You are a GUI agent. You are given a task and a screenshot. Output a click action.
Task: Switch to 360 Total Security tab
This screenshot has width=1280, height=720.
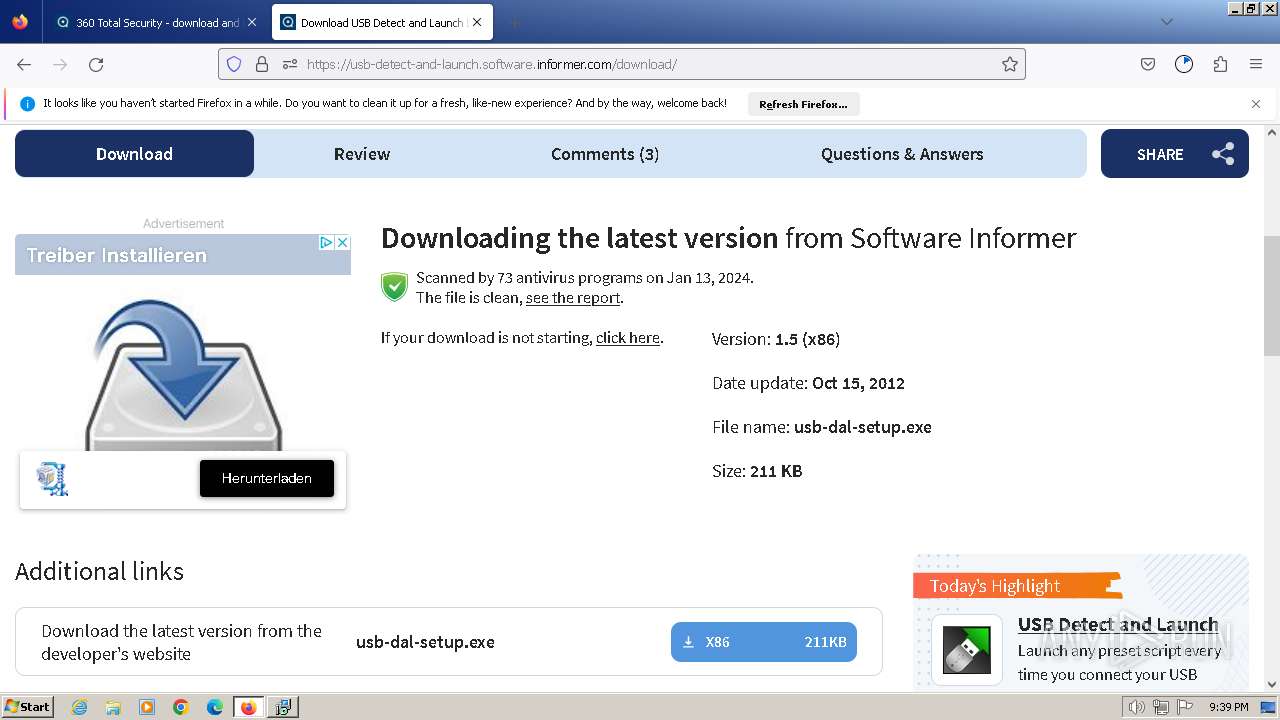click(x=157, y=22)
